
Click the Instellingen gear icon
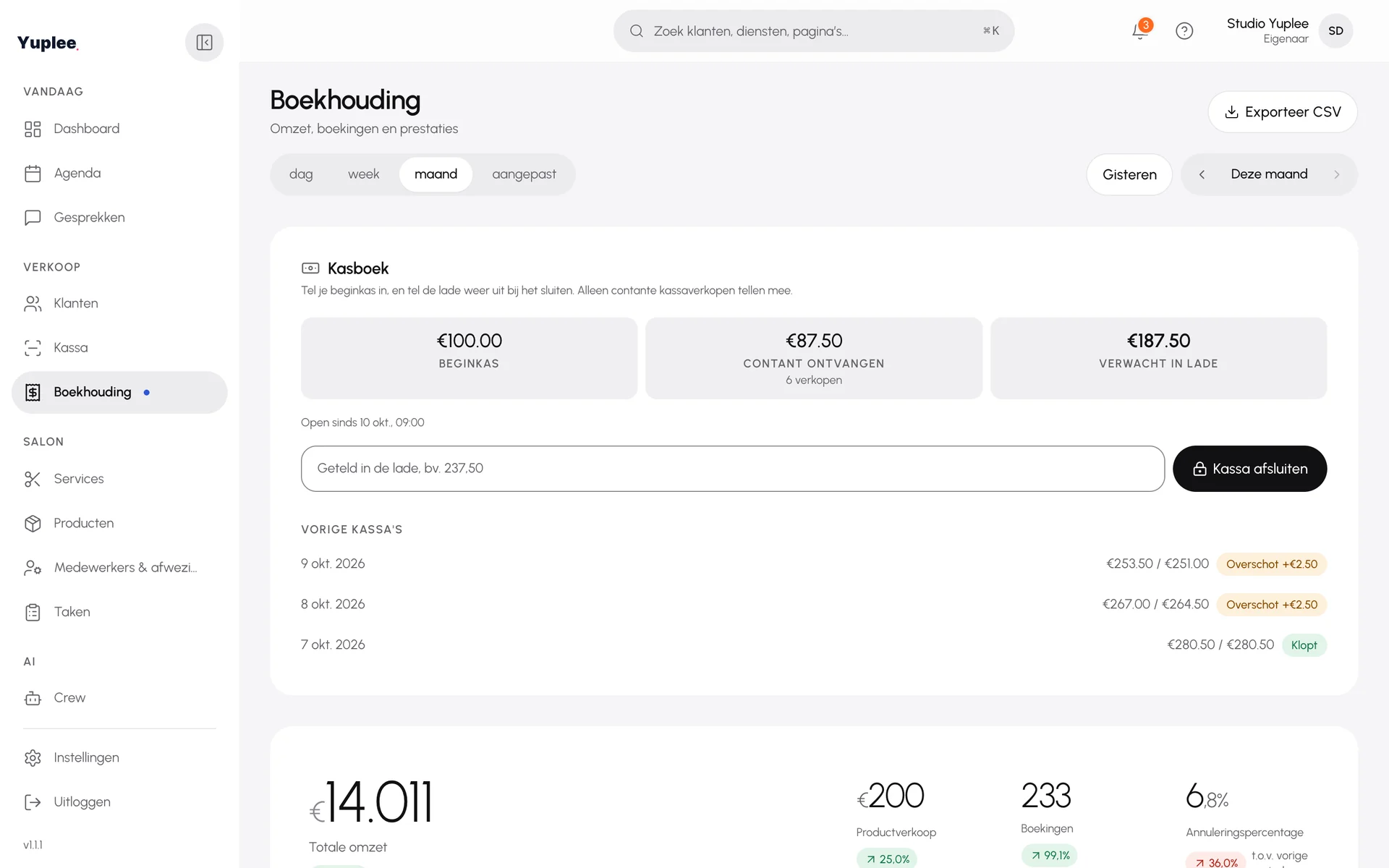pyautogui.click(x=33, y=757)
